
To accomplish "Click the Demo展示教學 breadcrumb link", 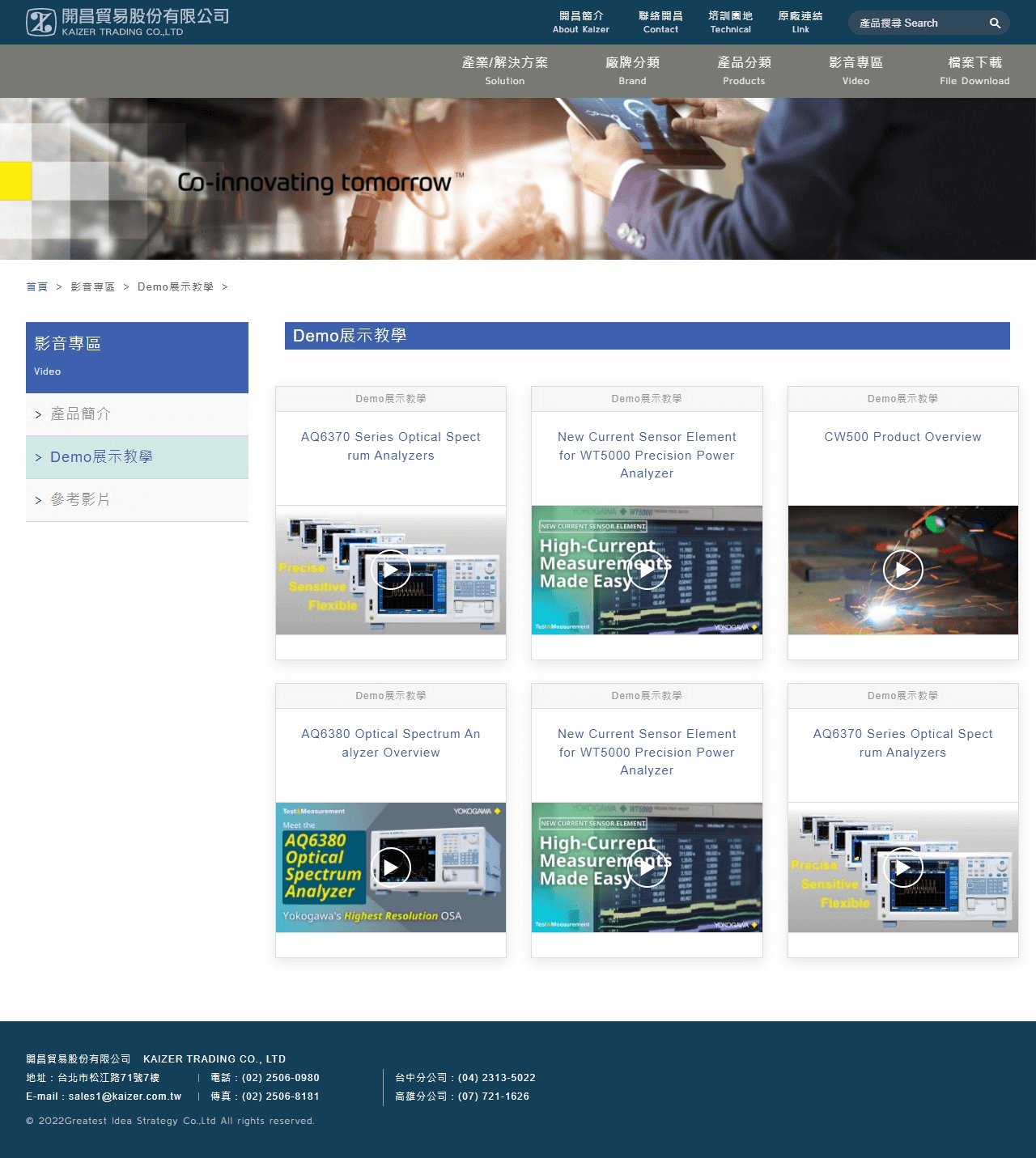I will pos(176,287).
